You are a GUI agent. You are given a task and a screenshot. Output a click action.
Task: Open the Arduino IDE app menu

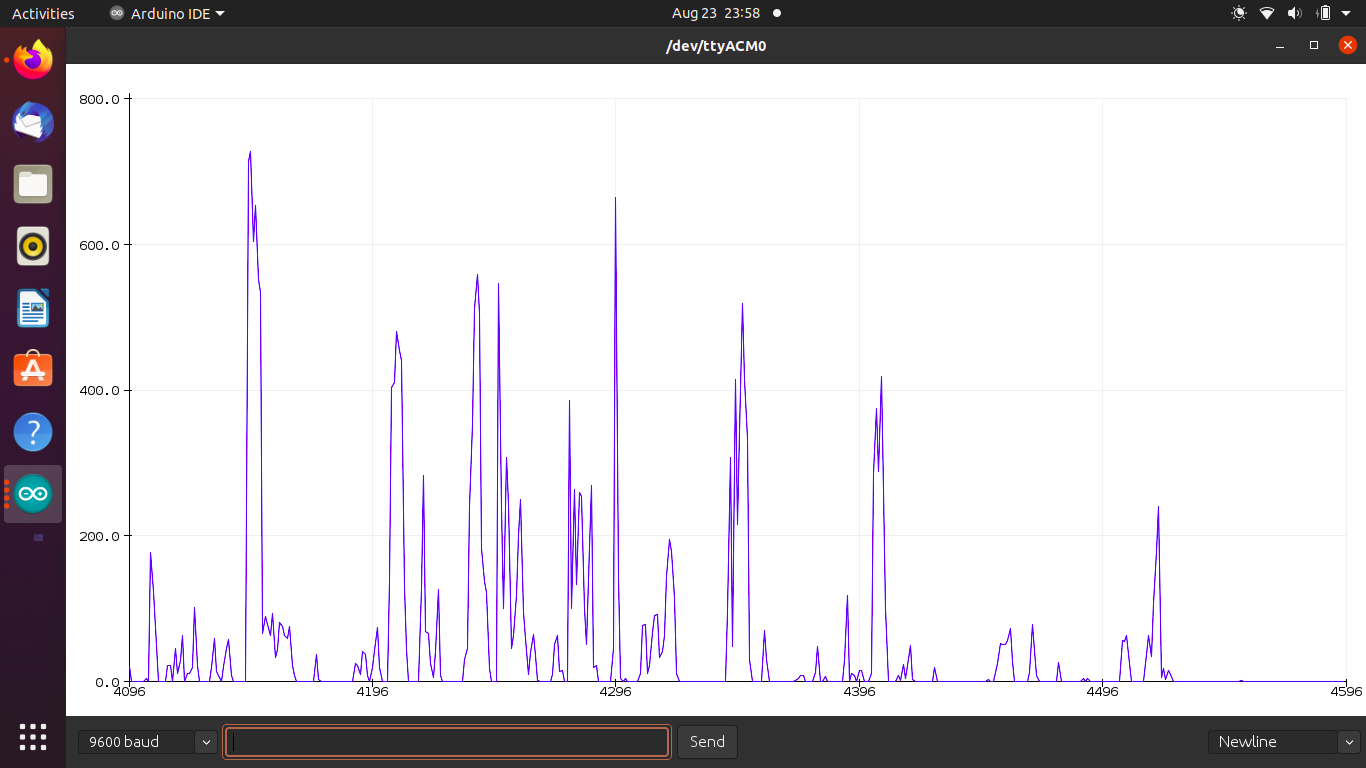tap(167, 14)
